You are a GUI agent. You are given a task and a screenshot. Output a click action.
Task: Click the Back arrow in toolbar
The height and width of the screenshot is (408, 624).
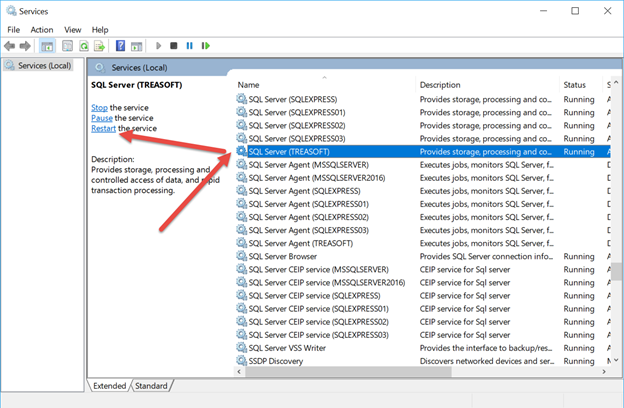coord(10,46)
